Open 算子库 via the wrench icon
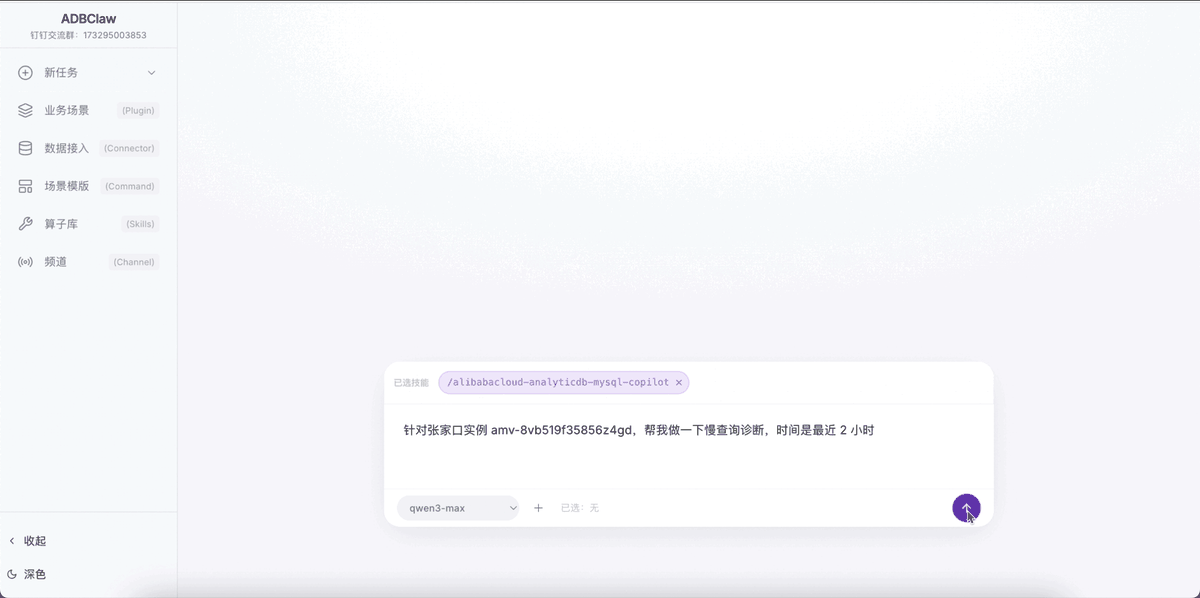The width and height of the screenshot is (1200, 598). click(x=24, y=224)
